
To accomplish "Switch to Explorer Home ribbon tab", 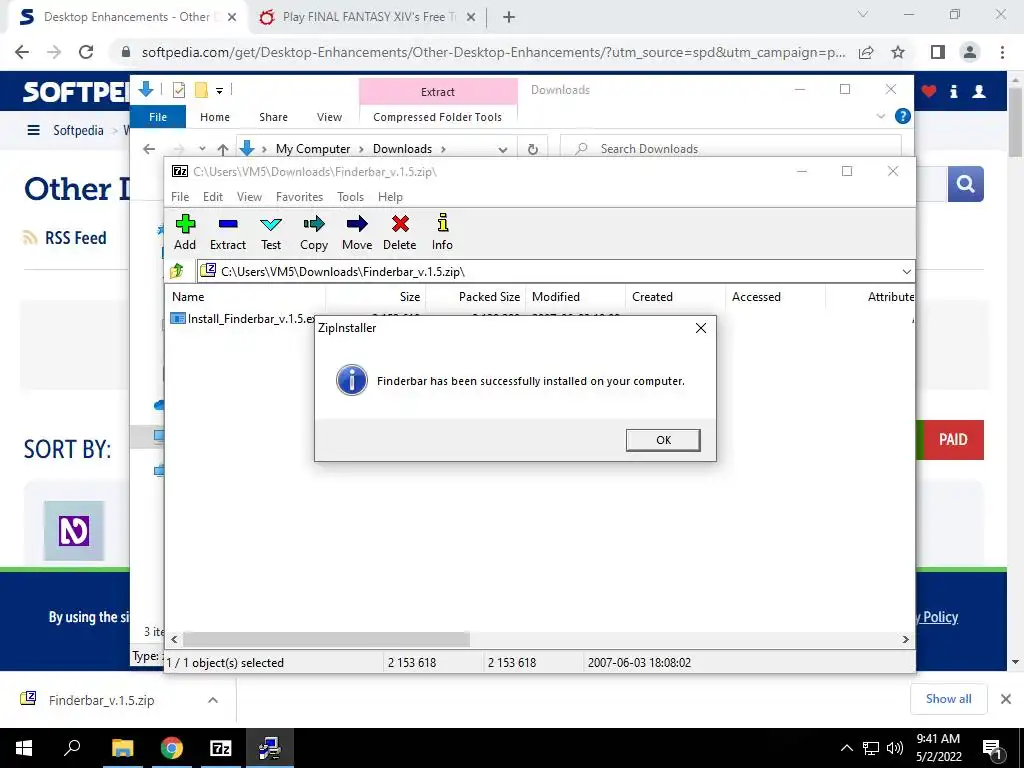I will 215,117.
